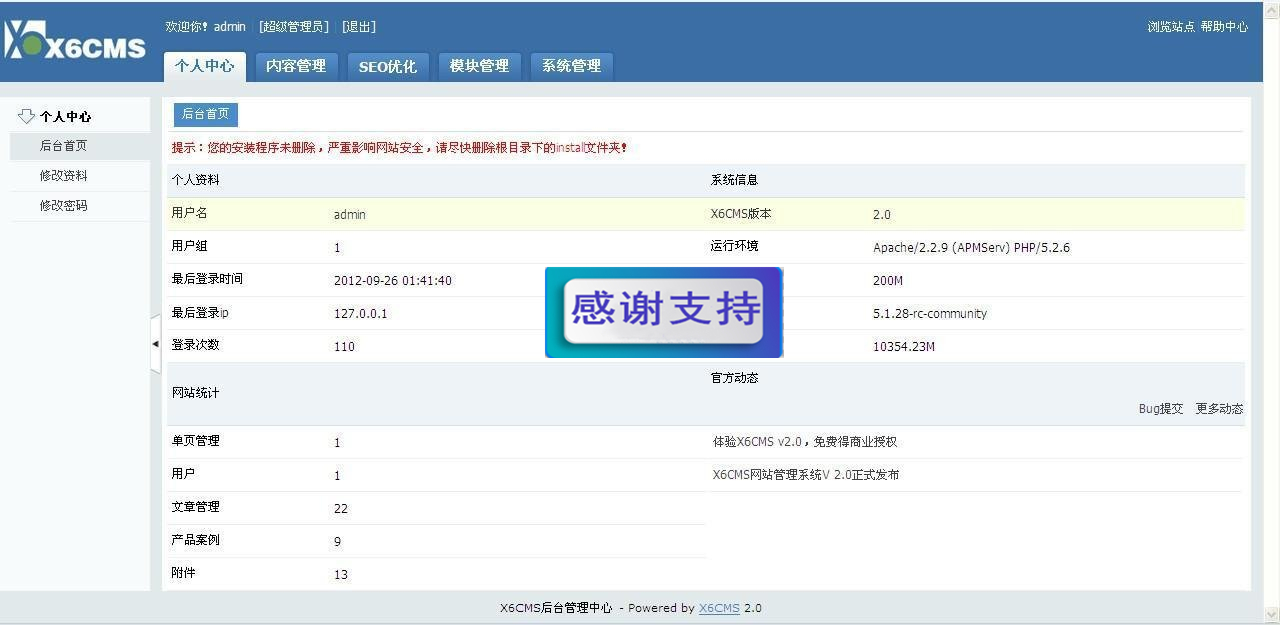Click the 文章管理 count 22

(x=341, y=509)
